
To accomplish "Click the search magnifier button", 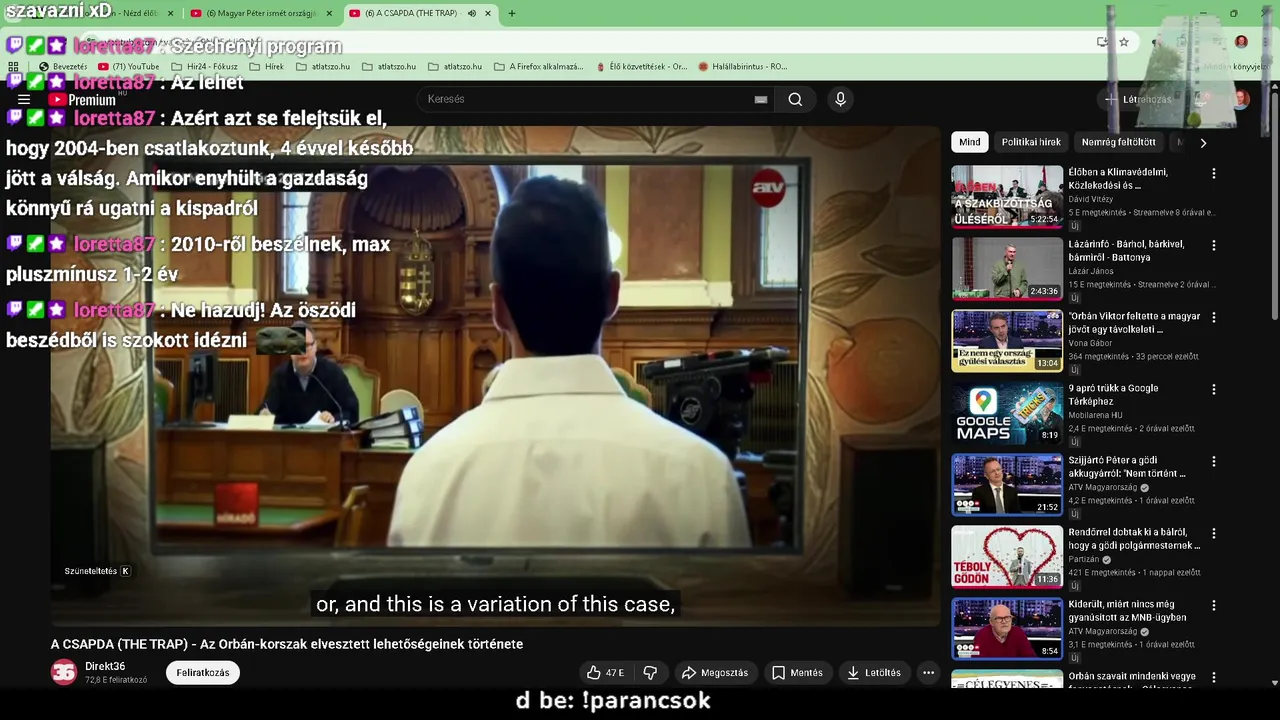I will pos(795,99).
